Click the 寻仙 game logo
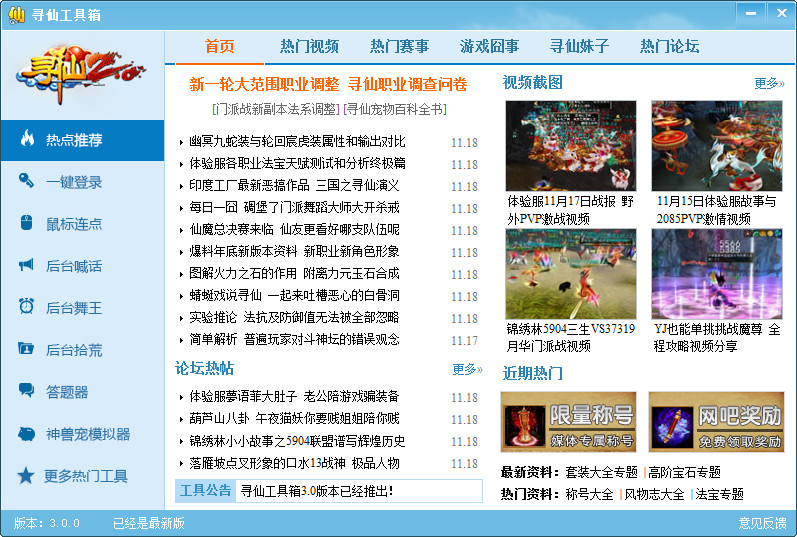This screenshot has width=797, height=537. pos(80,74)
